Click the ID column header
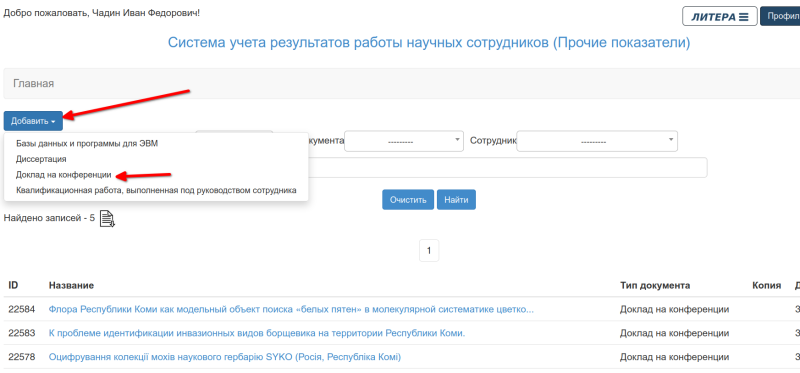 click(13, 285)
